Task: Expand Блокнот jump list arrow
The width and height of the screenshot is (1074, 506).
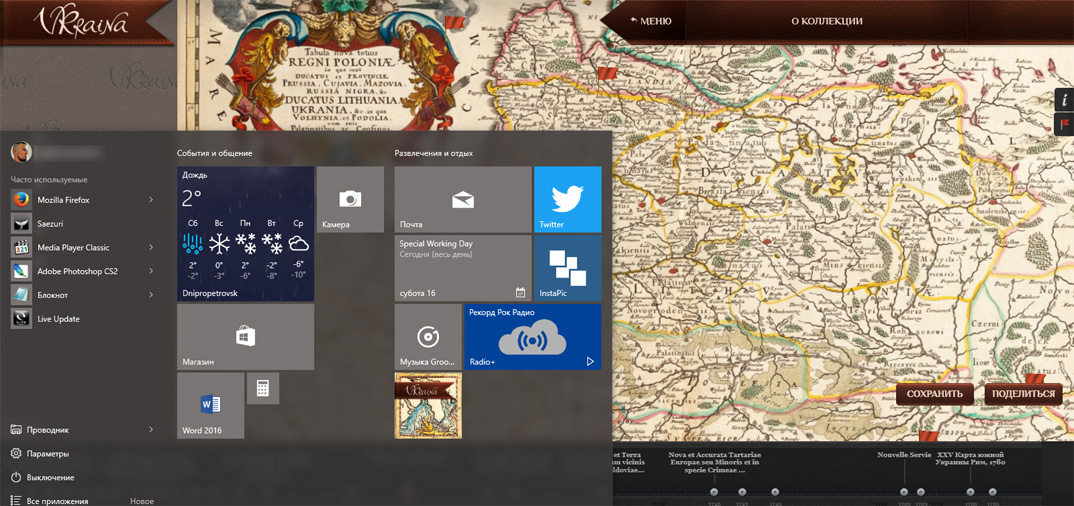Action: [151, 295]
